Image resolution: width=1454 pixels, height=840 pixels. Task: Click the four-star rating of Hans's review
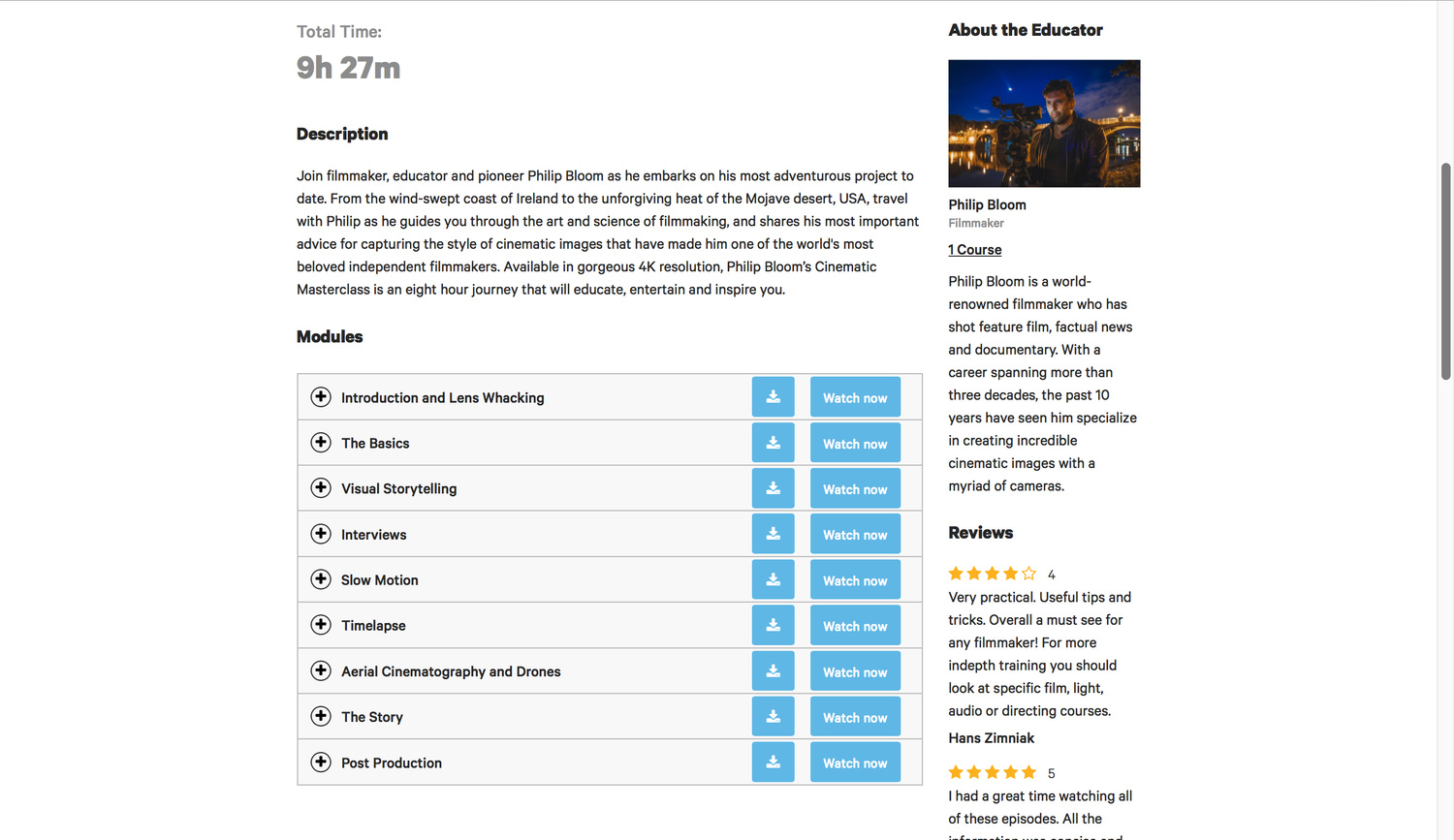click(992, 574)
